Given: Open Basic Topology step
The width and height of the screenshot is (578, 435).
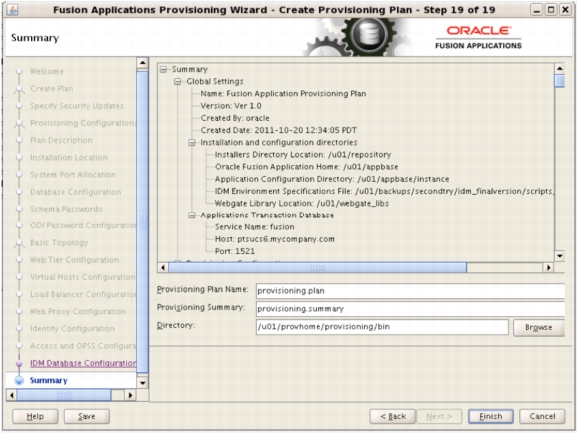Looking at the screenshot, I should coord(59,243).
